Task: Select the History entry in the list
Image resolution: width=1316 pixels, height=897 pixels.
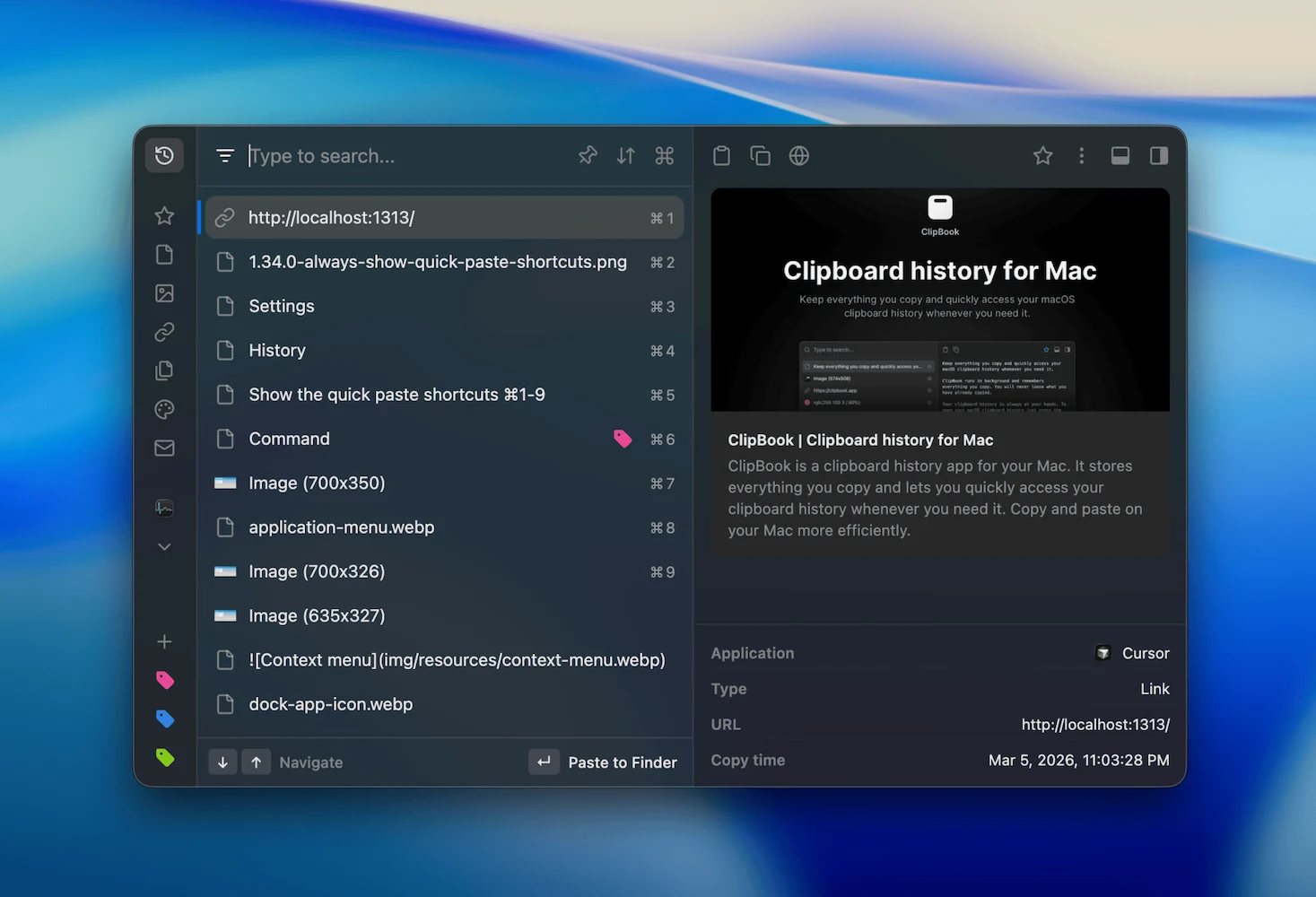Action: click(276, 350)
